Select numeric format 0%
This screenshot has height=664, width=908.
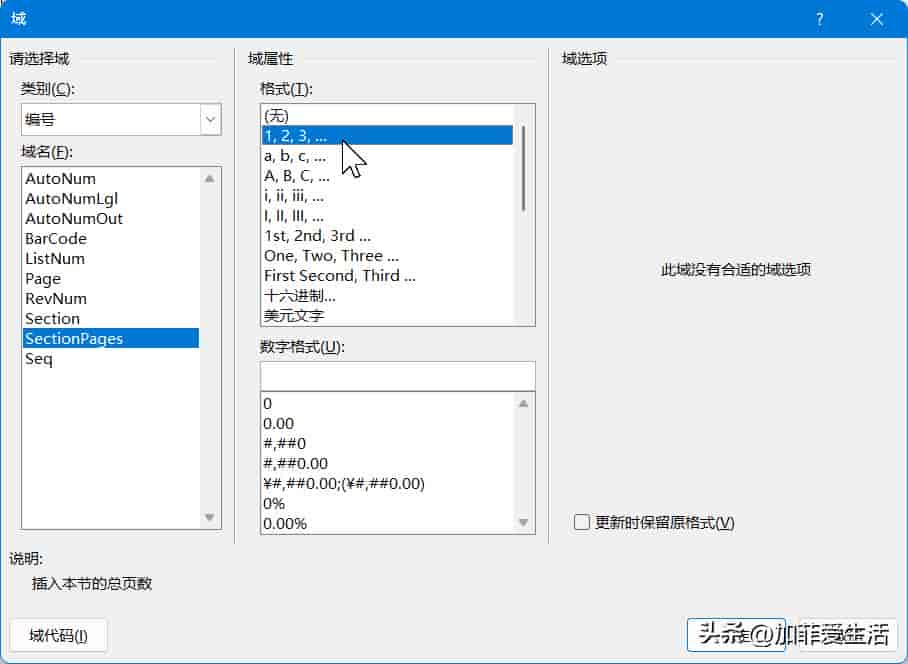click(387, 503)
